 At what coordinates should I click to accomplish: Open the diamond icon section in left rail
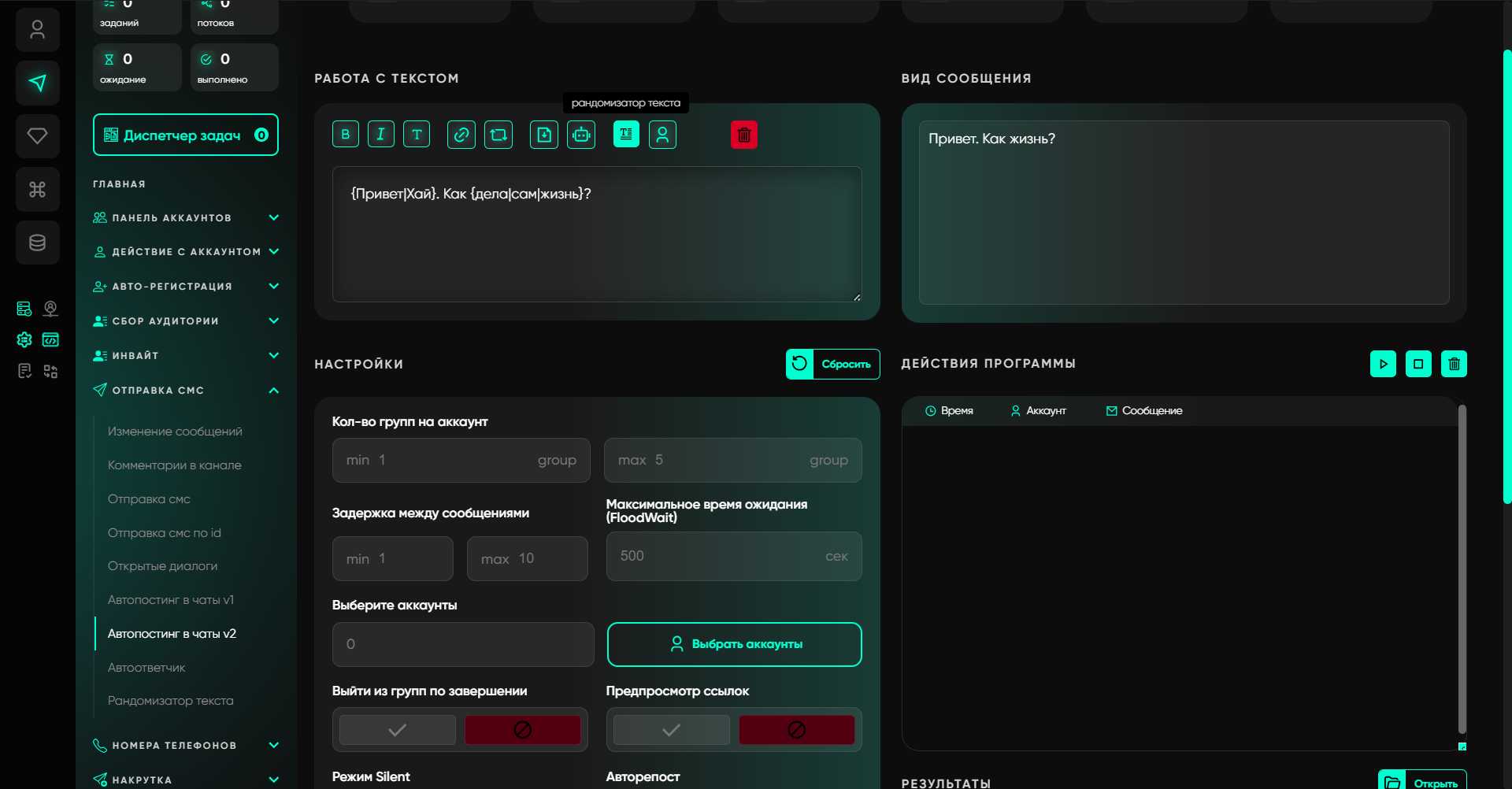click(37, 136)
